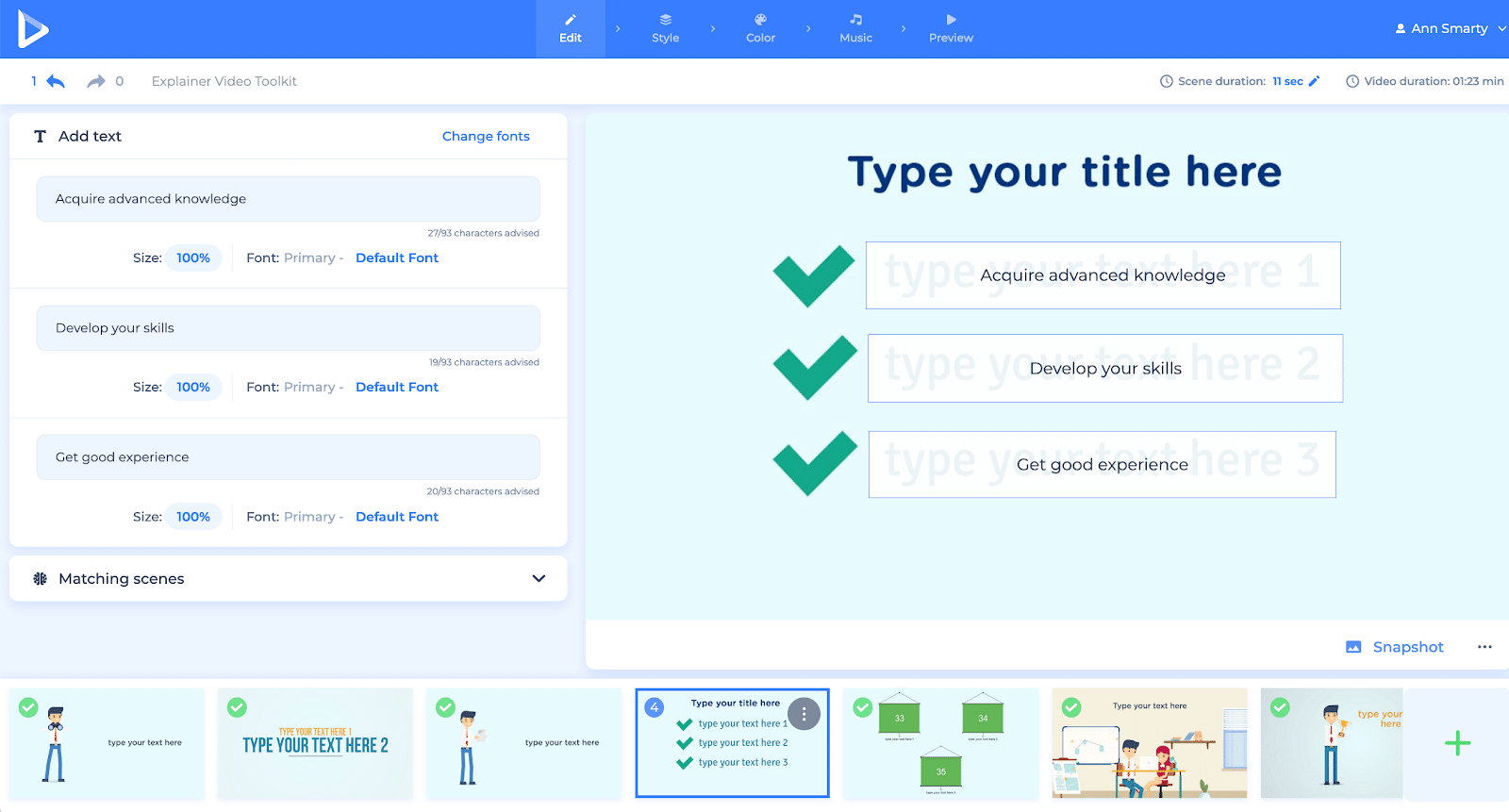Toggle the checkmark on the second scene thumbnail
This screenshot has width=1509, height=812.
238,707
